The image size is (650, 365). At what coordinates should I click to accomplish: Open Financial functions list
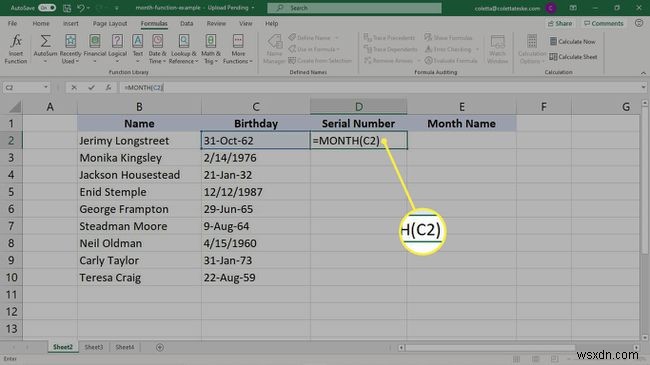95,49
